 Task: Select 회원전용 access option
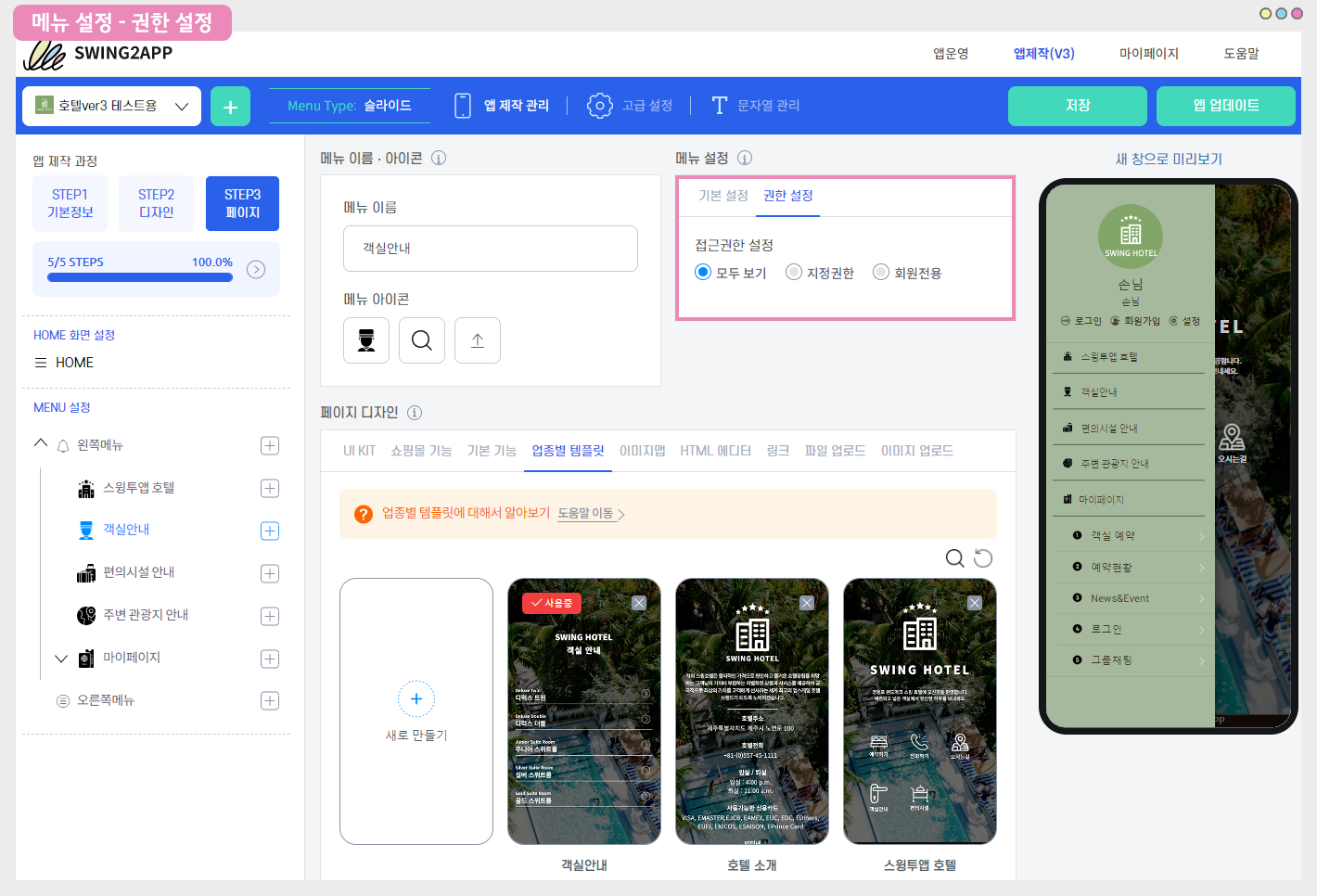tap(881, 273)
